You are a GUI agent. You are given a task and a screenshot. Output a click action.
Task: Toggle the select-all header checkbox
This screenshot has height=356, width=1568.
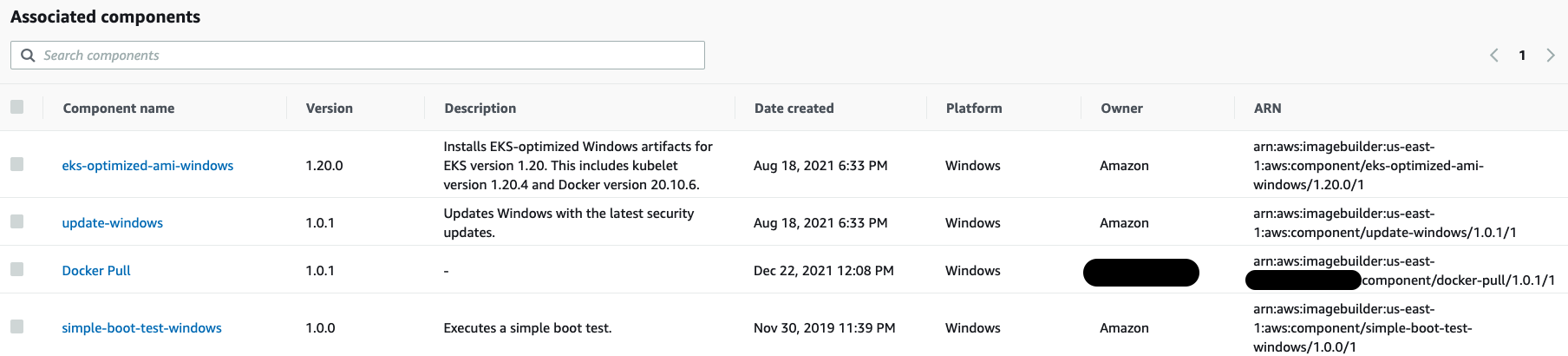[17, 108]
